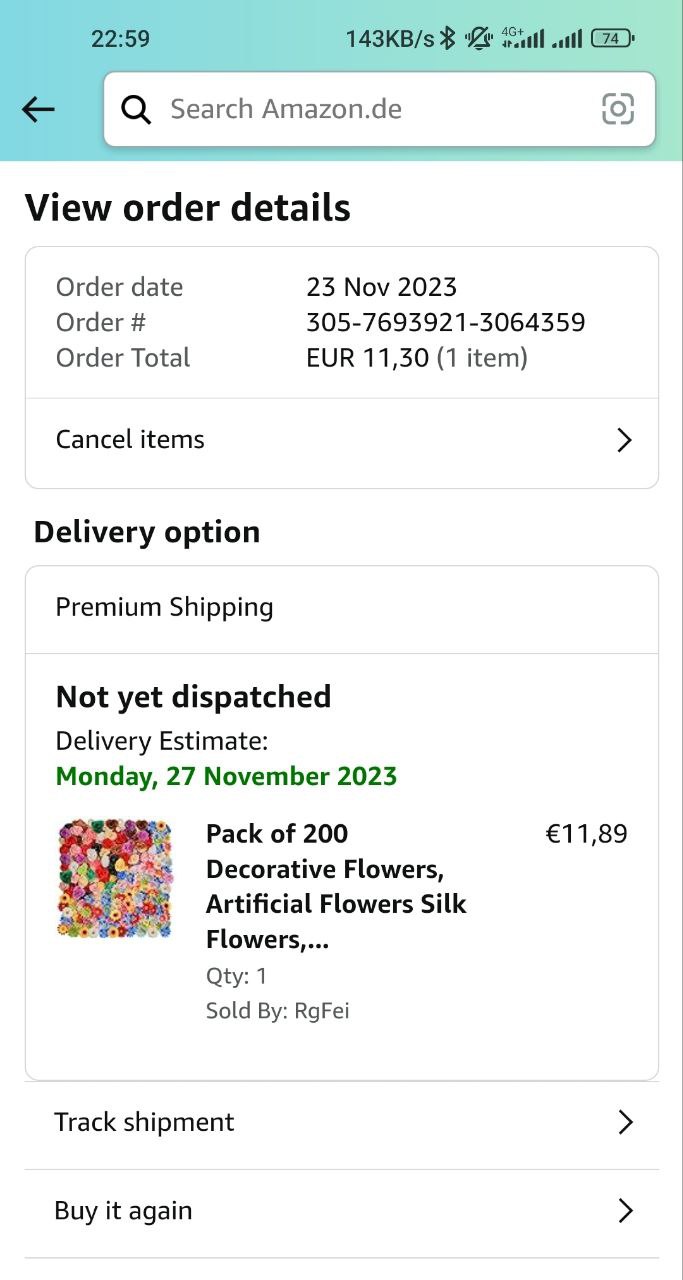Open the decorative flowers product thumbnail
Screen dimensions: 683x1280
coord(114,879)
